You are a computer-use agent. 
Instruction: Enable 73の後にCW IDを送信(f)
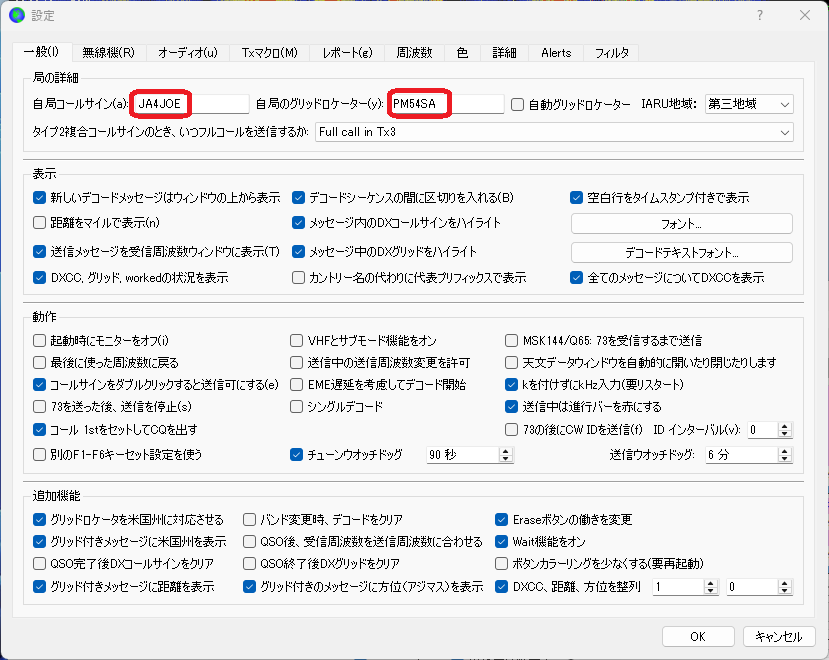[511, 429]
